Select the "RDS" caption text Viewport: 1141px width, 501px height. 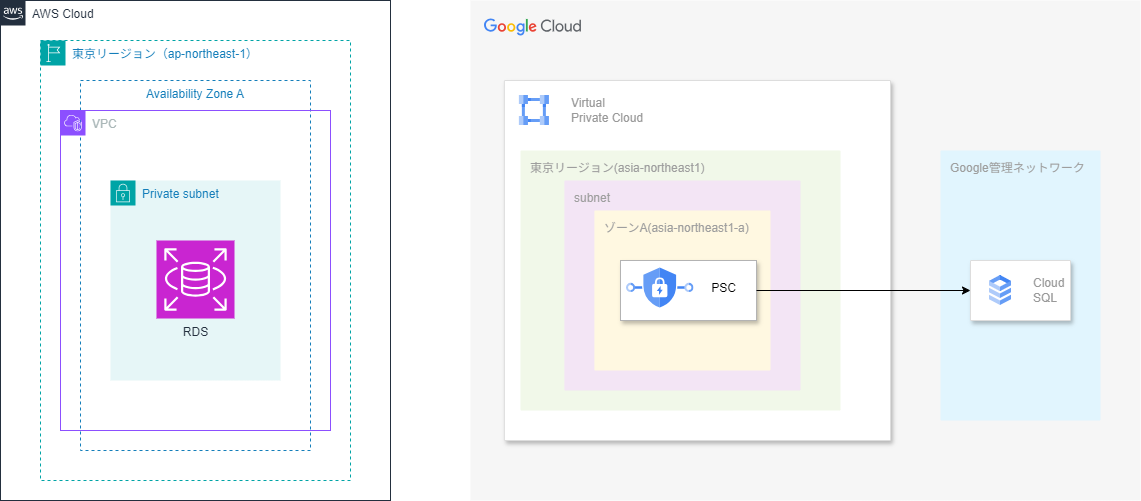195,333
